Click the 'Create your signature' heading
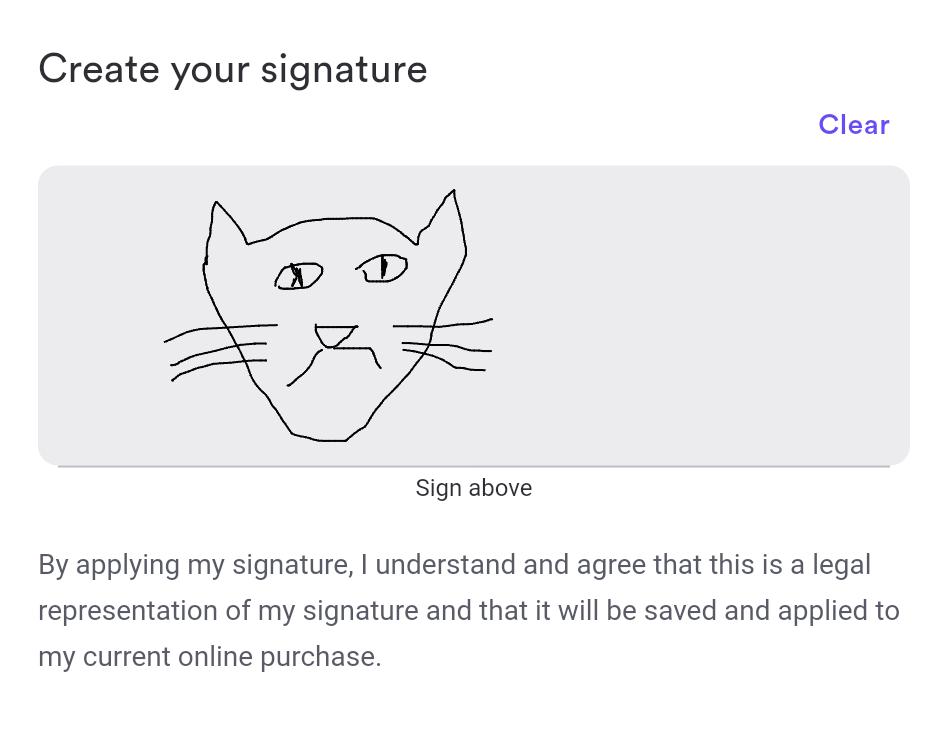Screen dimensions: 952x734 point(232,69)
